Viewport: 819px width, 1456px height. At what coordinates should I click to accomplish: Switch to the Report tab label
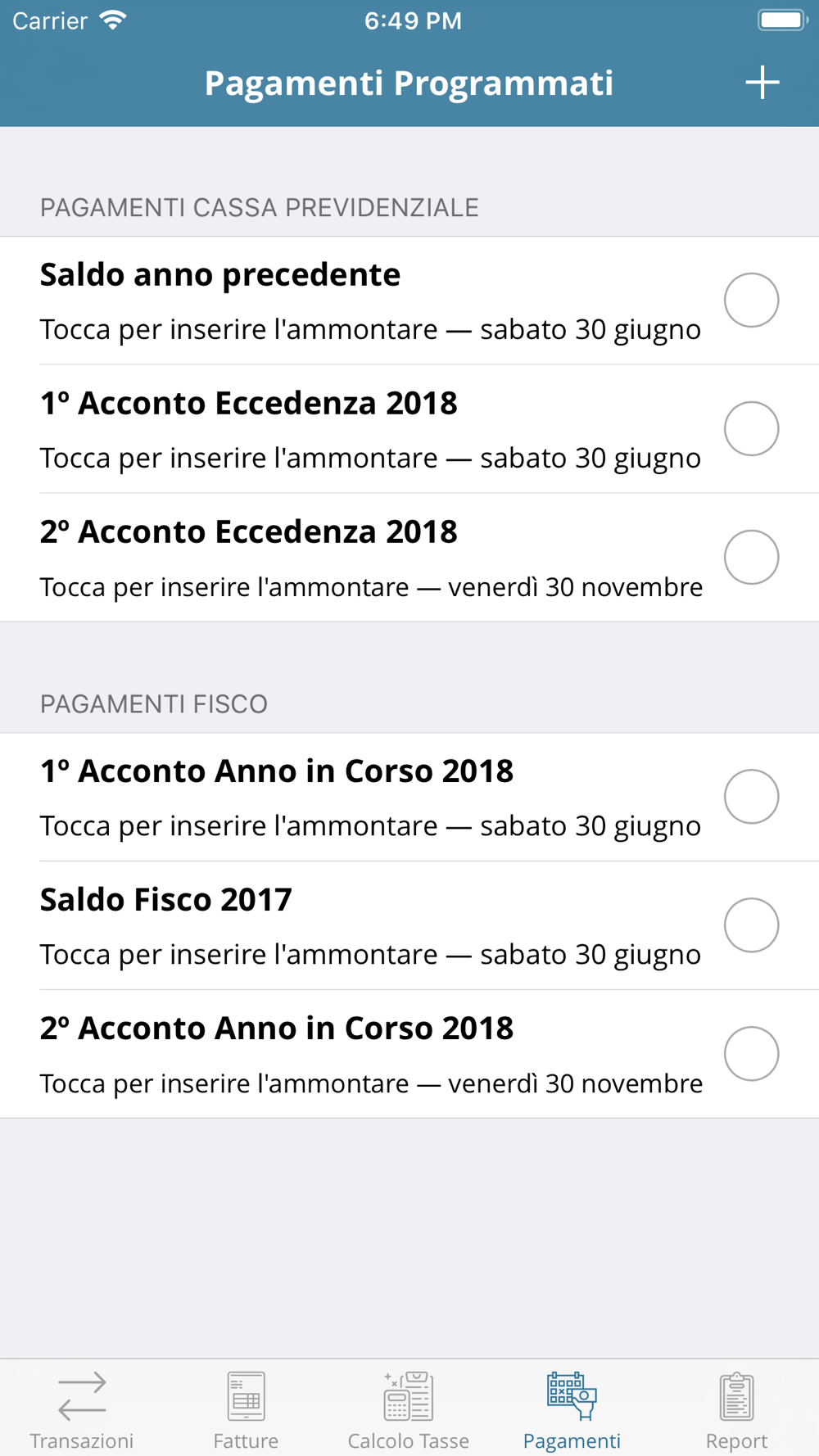[736, 1440]
